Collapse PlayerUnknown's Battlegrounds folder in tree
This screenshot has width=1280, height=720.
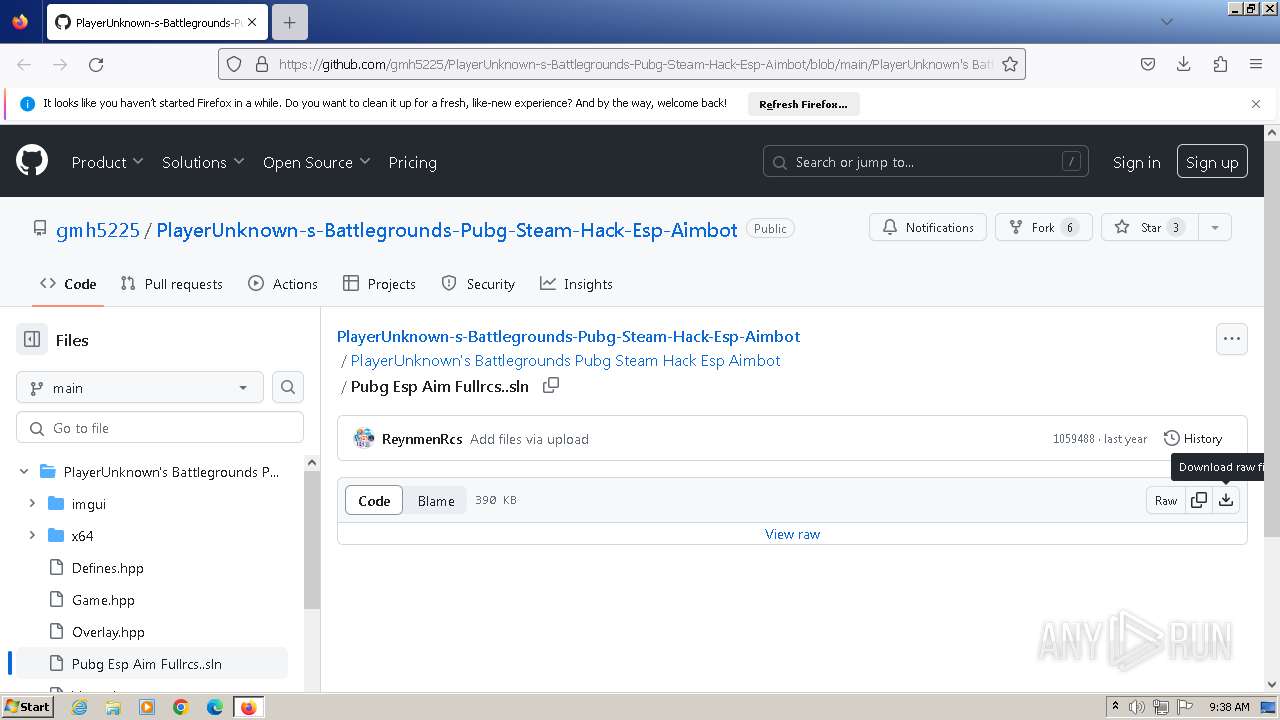tap(24, 472)
